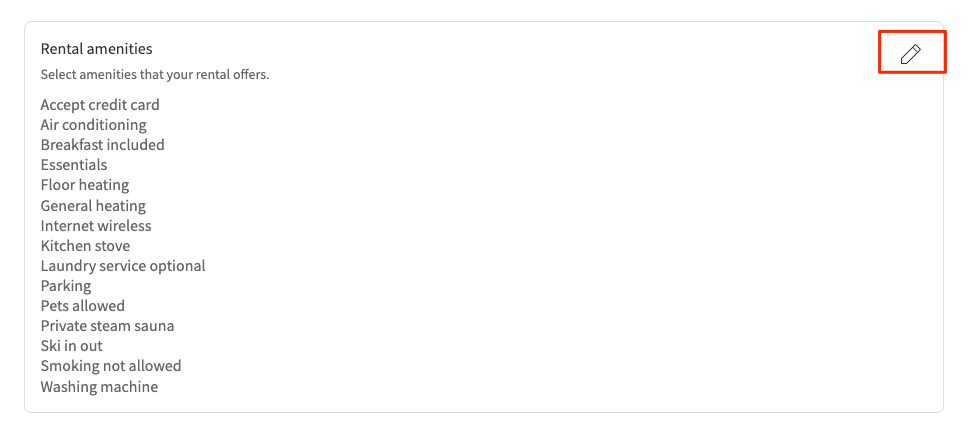
Task: Select the Pets allowed amenity
Action: click(83, 306)
